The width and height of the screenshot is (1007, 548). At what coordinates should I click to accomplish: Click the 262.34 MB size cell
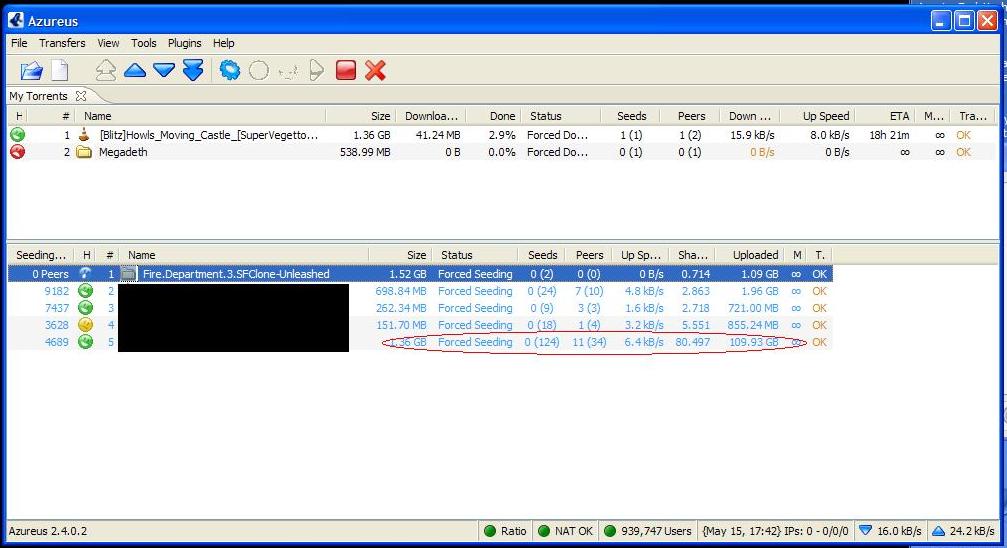(401, 308)
